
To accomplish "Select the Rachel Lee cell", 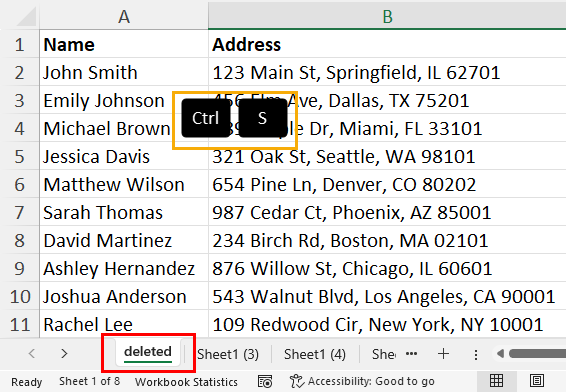I will tap(124, 324).
